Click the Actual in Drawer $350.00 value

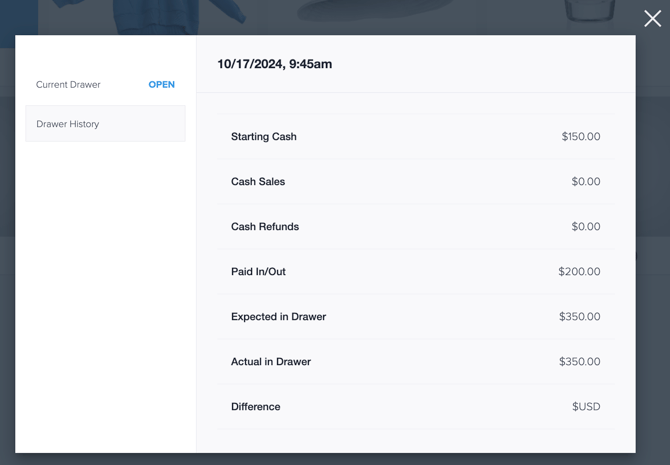[x=579, y=362]
